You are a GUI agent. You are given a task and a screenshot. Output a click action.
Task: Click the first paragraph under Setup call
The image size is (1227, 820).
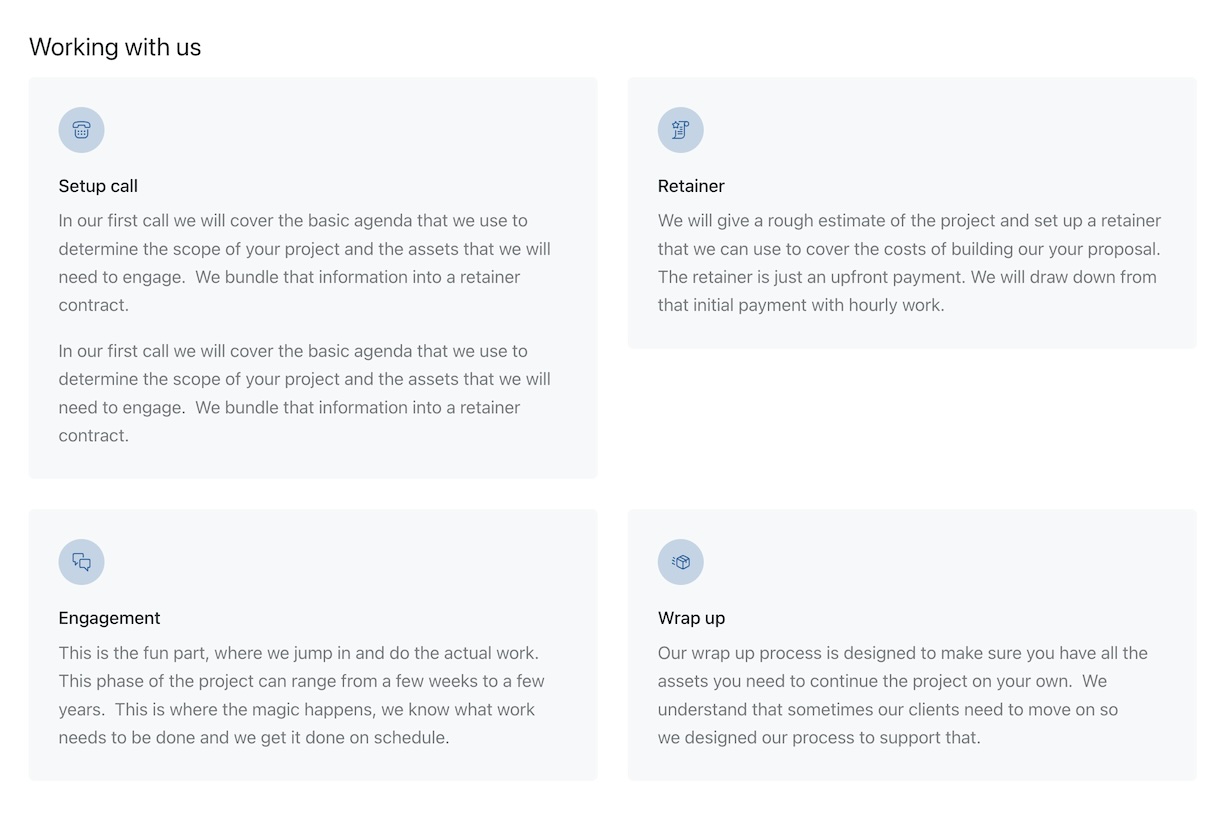[x=304, y=262]
